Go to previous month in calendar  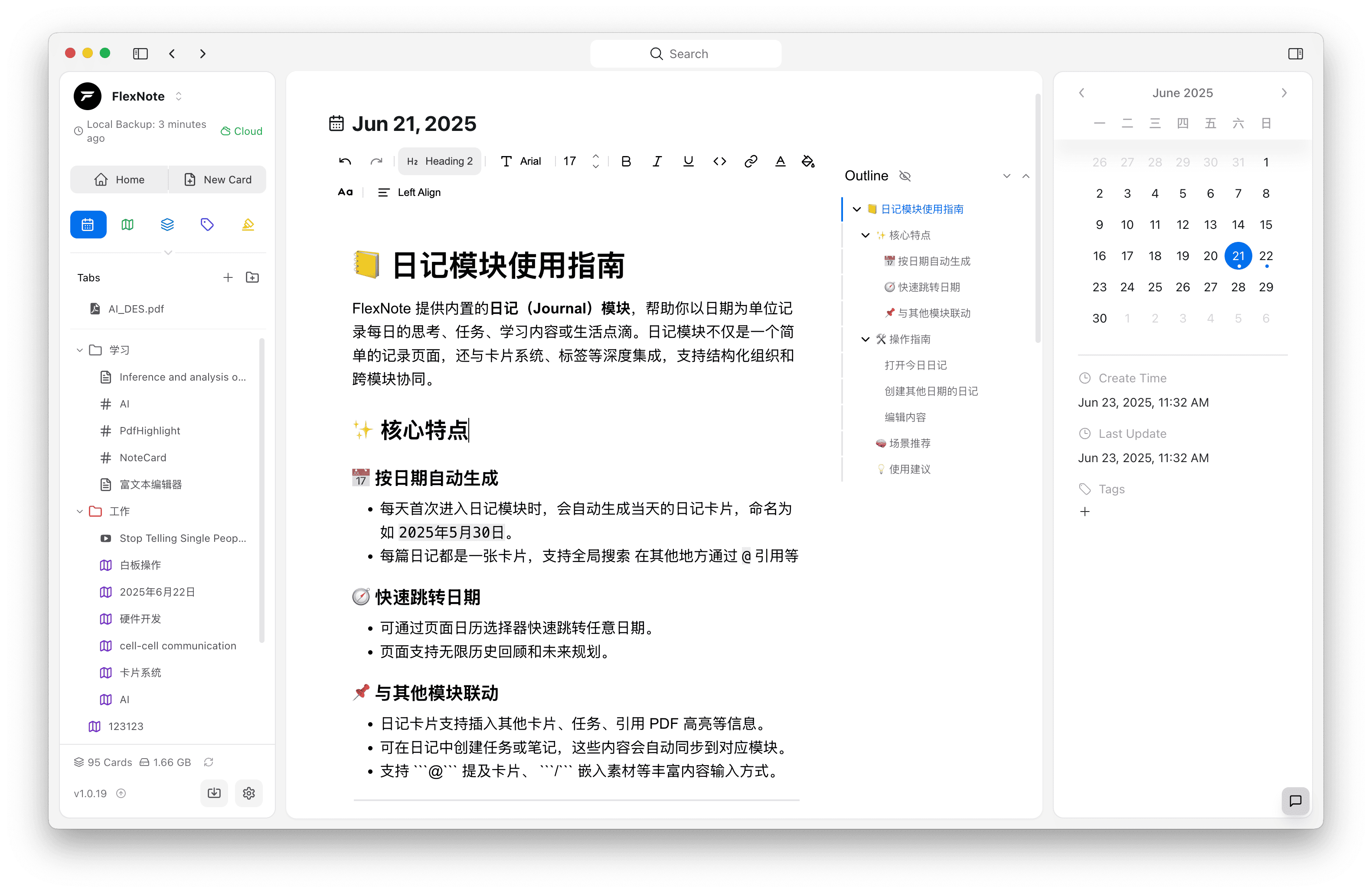[1081, 93]
